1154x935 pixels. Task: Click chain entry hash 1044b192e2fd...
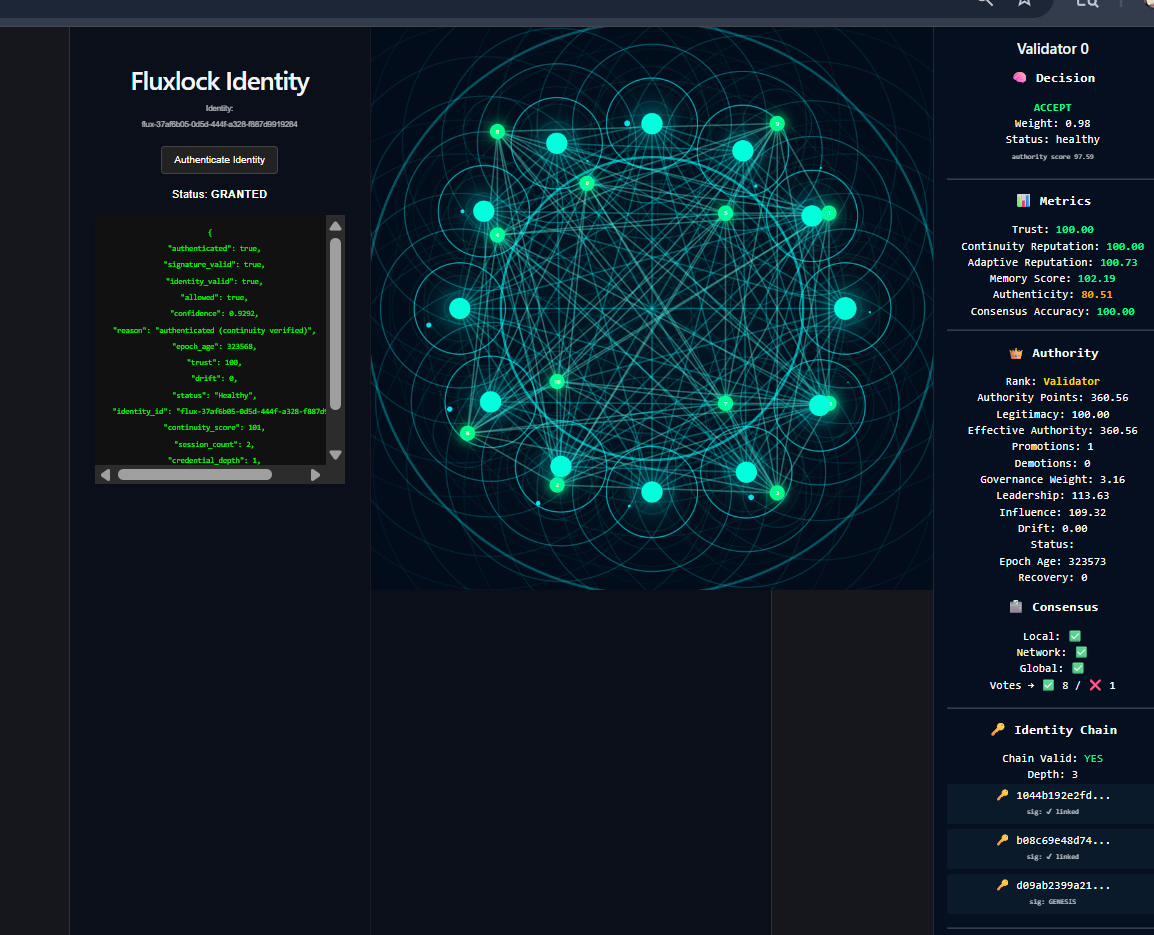coord(1063,795)
